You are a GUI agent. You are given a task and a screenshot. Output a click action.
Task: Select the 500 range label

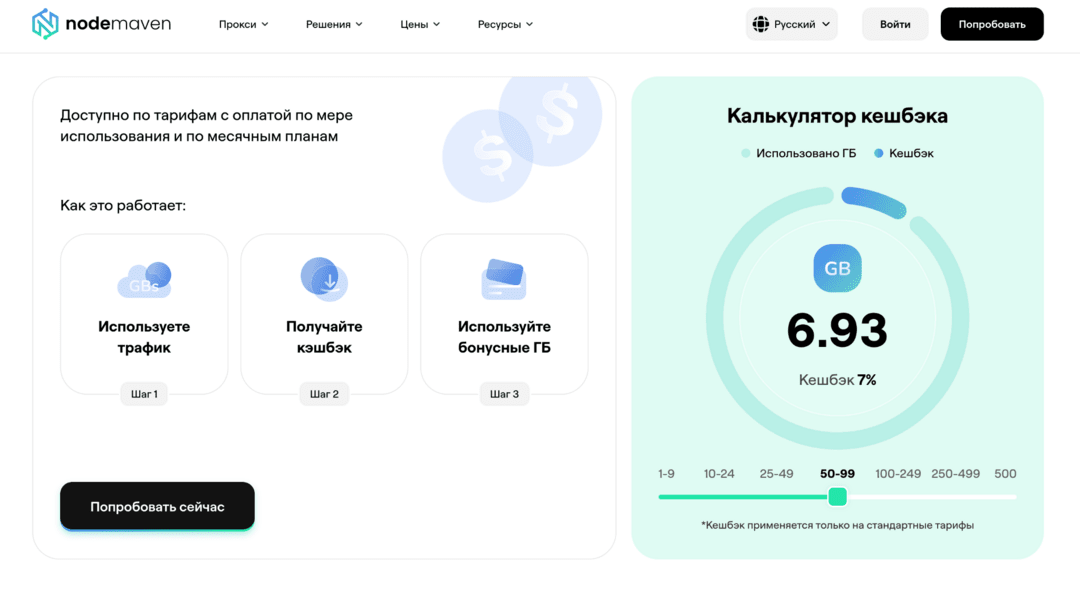pos(1005,474)
